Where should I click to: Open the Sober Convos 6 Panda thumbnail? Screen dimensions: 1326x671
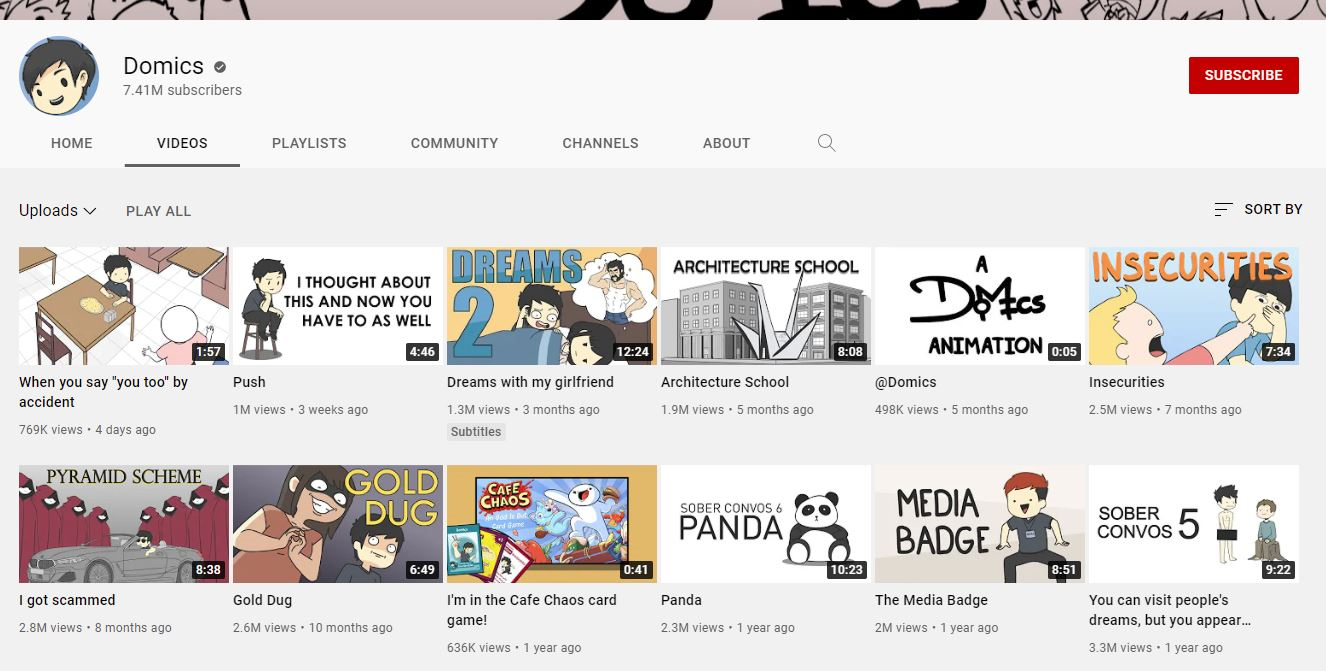(766, 524)
